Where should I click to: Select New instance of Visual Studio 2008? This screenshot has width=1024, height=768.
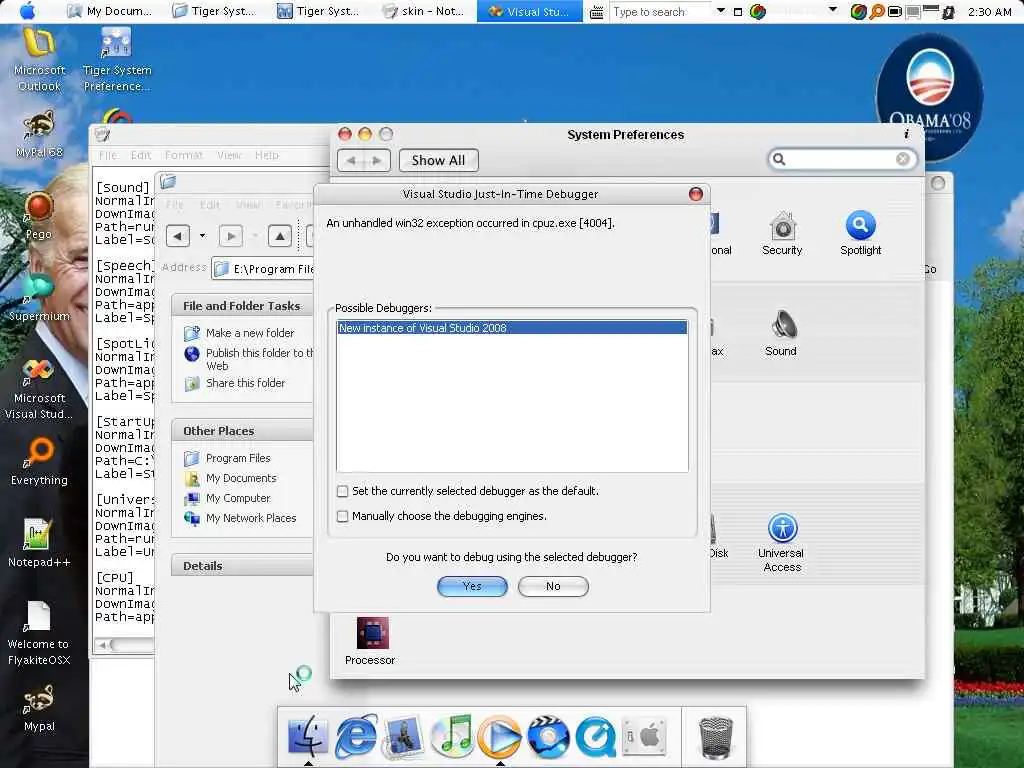[x=512, y=328]
